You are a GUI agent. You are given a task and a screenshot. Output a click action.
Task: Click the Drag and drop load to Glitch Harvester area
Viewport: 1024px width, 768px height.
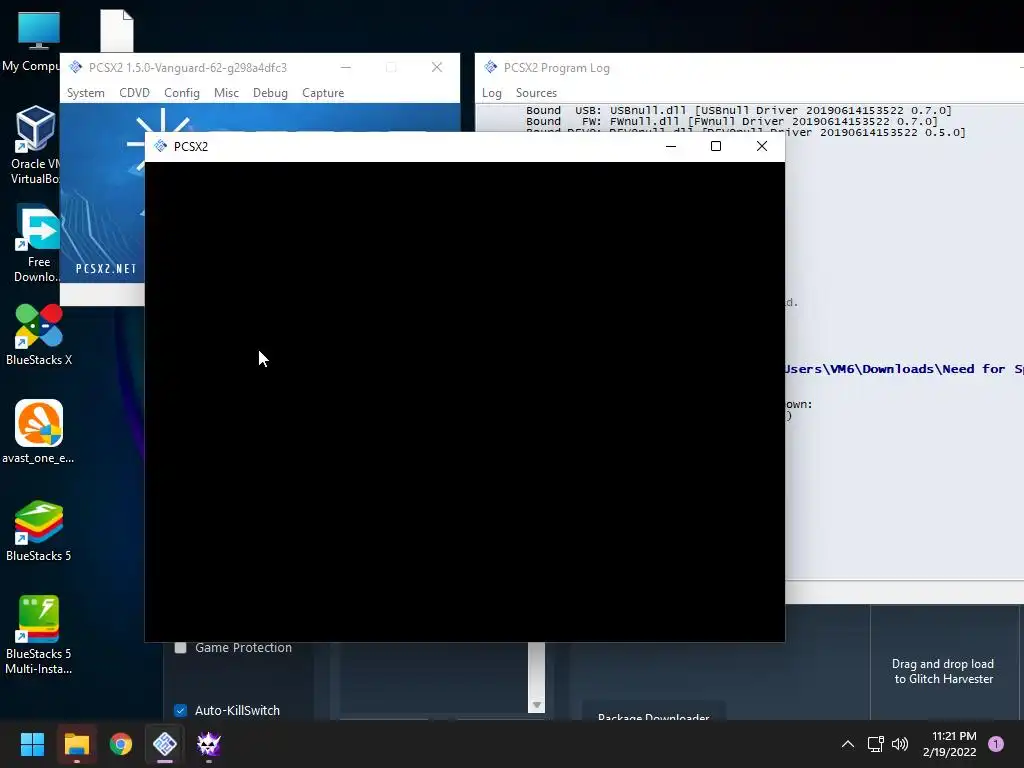944,671
